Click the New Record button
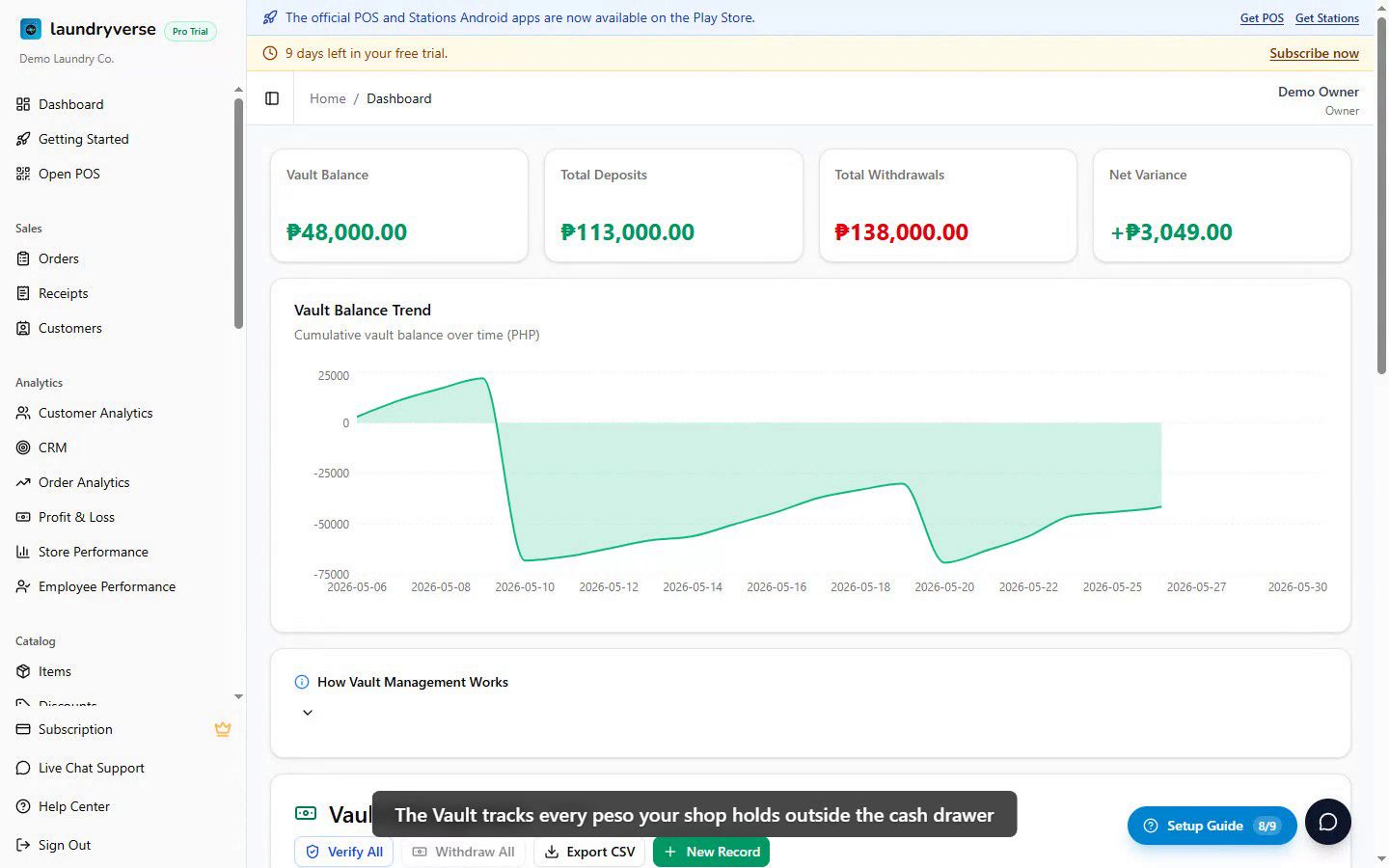 [712, 852]
